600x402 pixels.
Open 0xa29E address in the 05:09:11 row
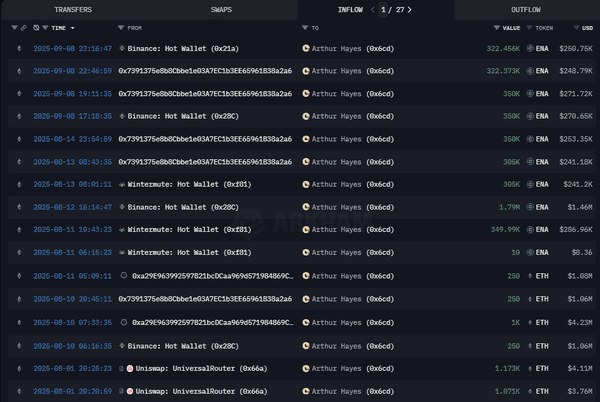pyautogui.click(x=212, y=275)
